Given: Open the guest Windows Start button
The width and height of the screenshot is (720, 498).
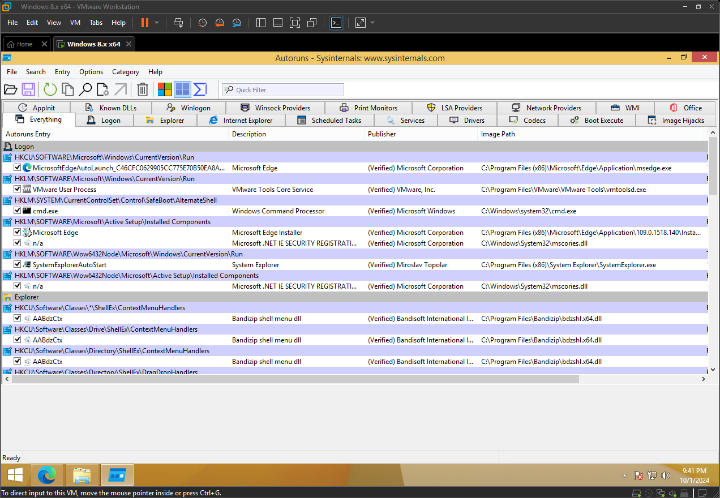Looking at the screenshot, I should (x=15, y=475).
